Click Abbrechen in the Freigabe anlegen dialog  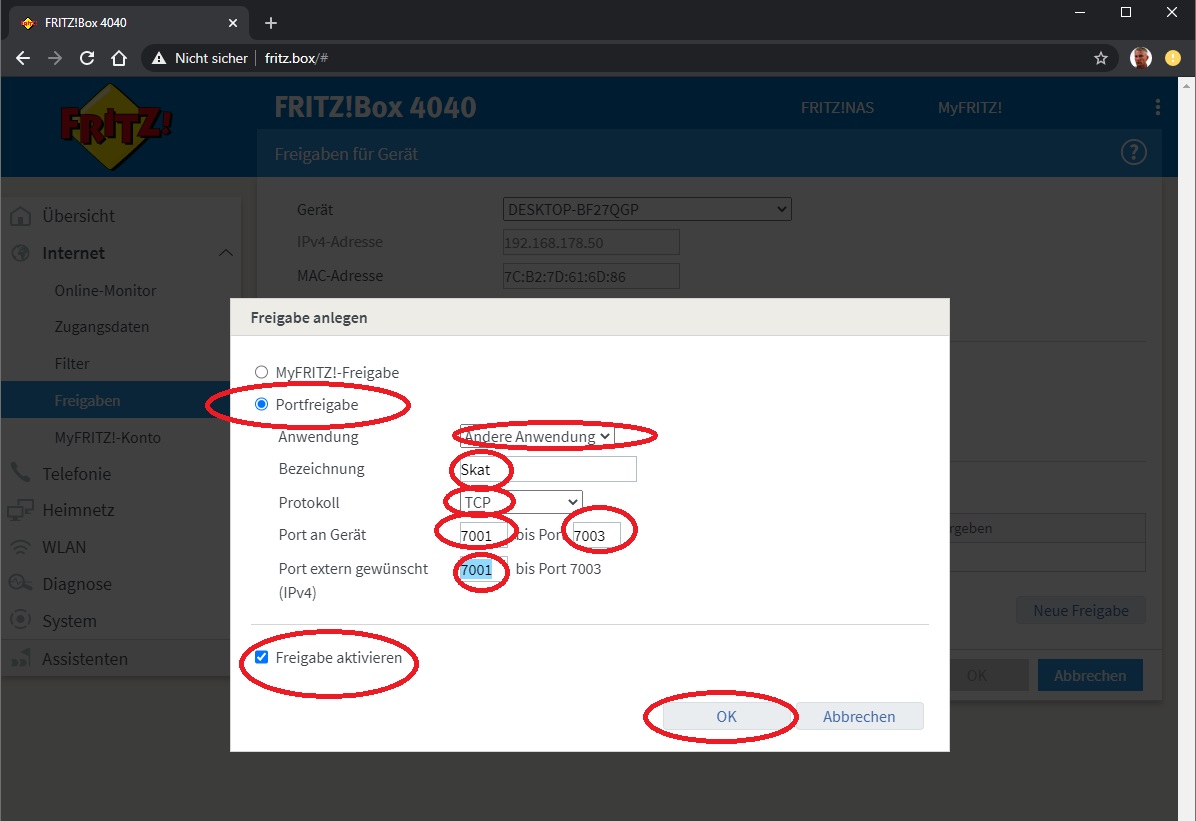coord(859,716)
